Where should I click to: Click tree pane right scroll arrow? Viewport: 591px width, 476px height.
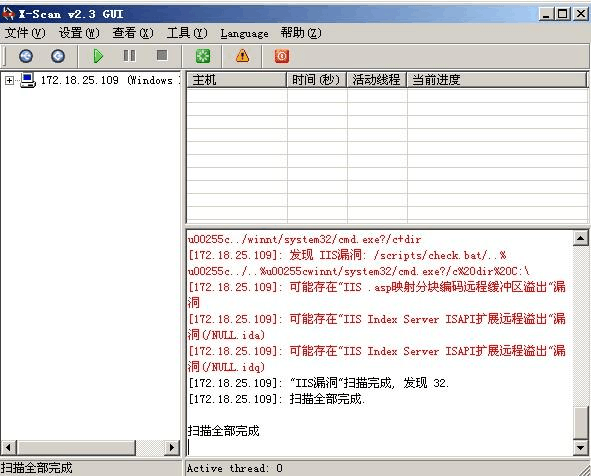tap(172, 448)
